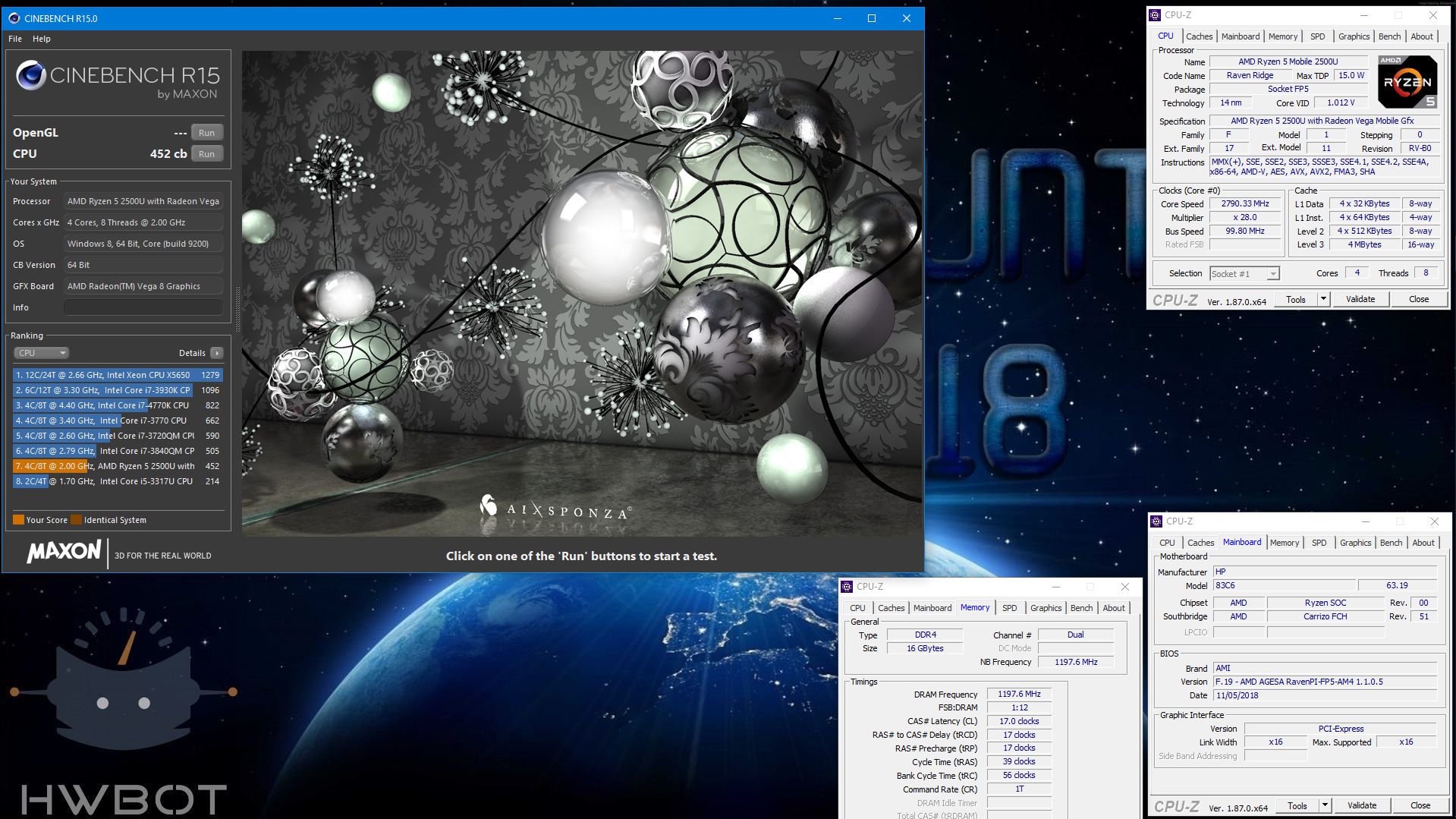Select ranking row Intel Core i7-3770
The image size is (1456, 819).
(x=118, y=421)
